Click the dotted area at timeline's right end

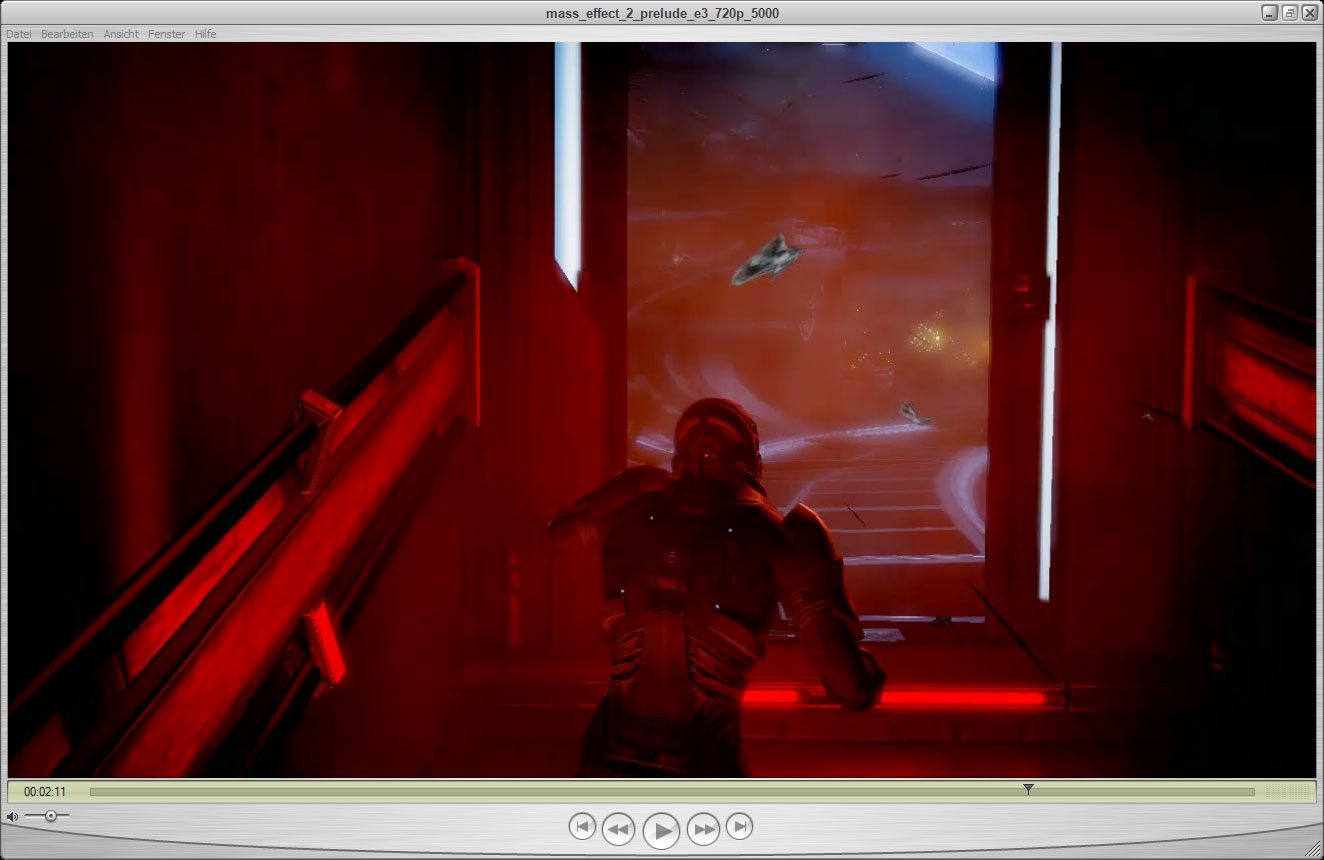[1288, 792]
